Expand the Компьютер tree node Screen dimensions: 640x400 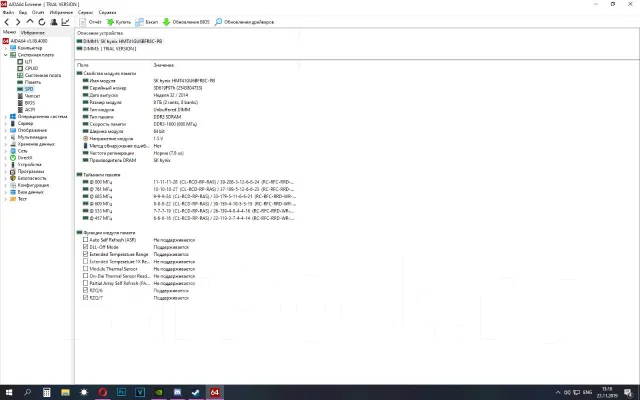click(5, 48)
